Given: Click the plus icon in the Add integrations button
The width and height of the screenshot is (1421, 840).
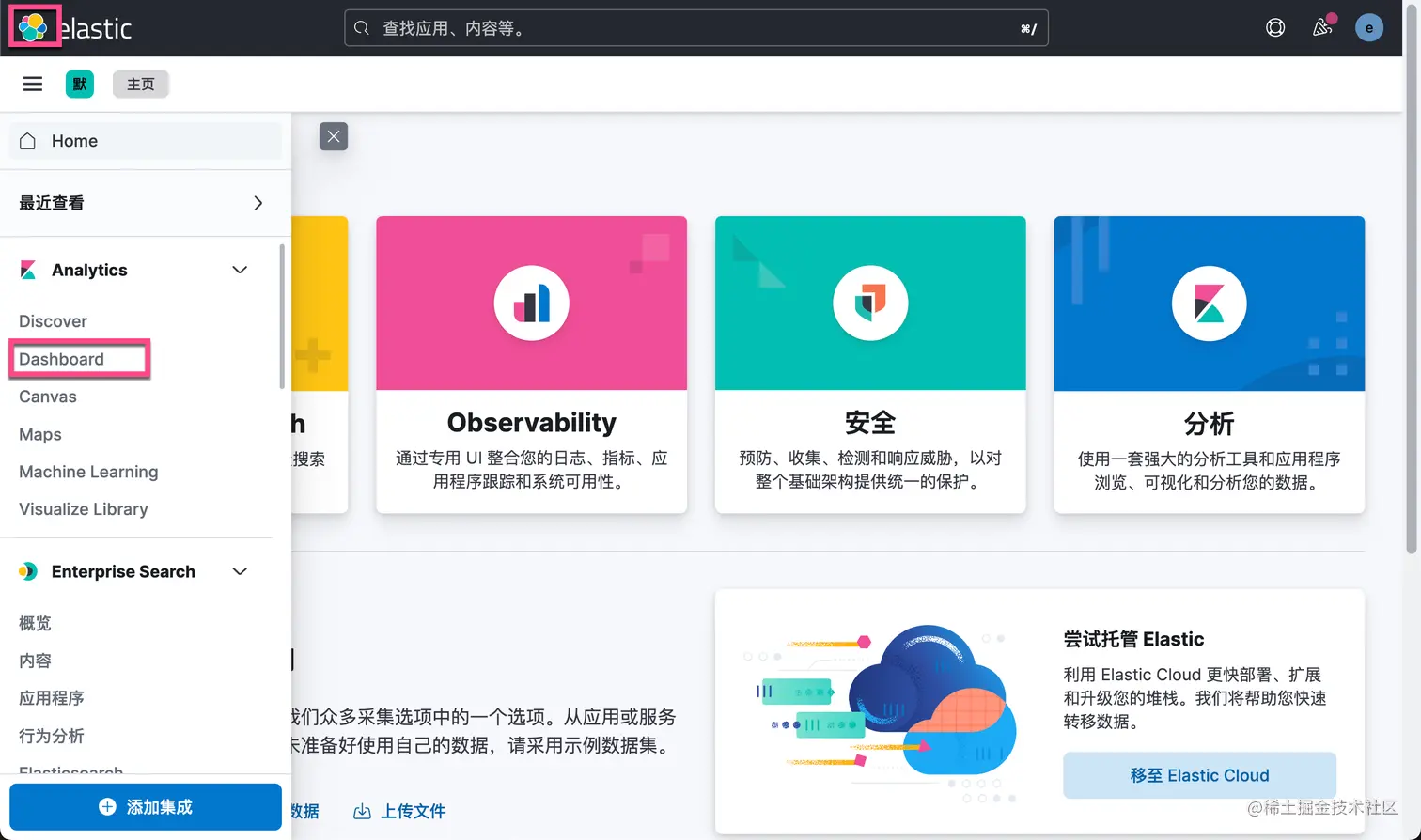Looking at the screenshot, I should coord(108,807).
